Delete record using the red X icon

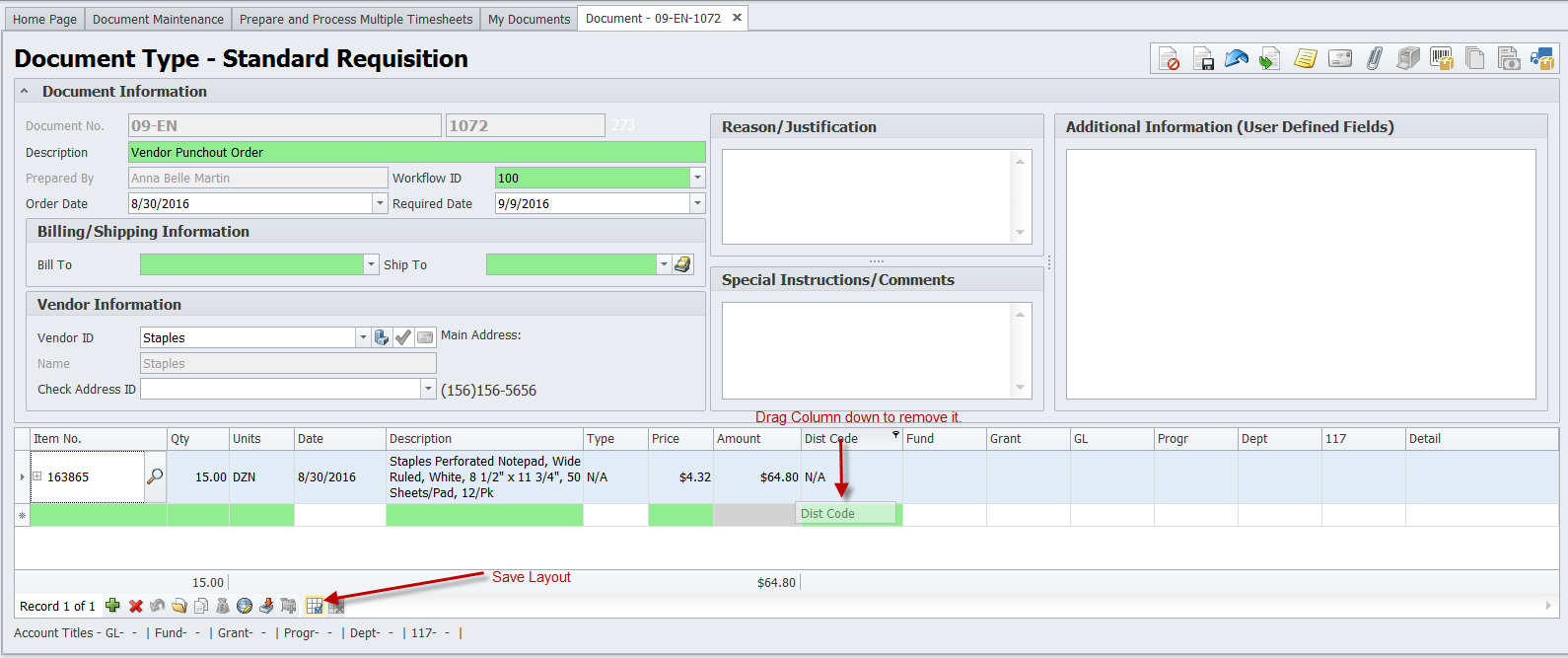click(x=136, y=606)
